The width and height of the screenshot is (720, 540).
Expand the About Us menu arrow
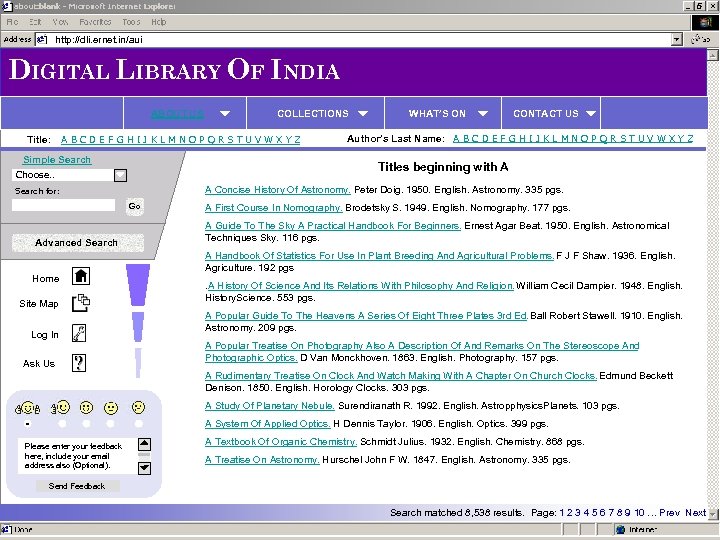[x=225, y=113]
